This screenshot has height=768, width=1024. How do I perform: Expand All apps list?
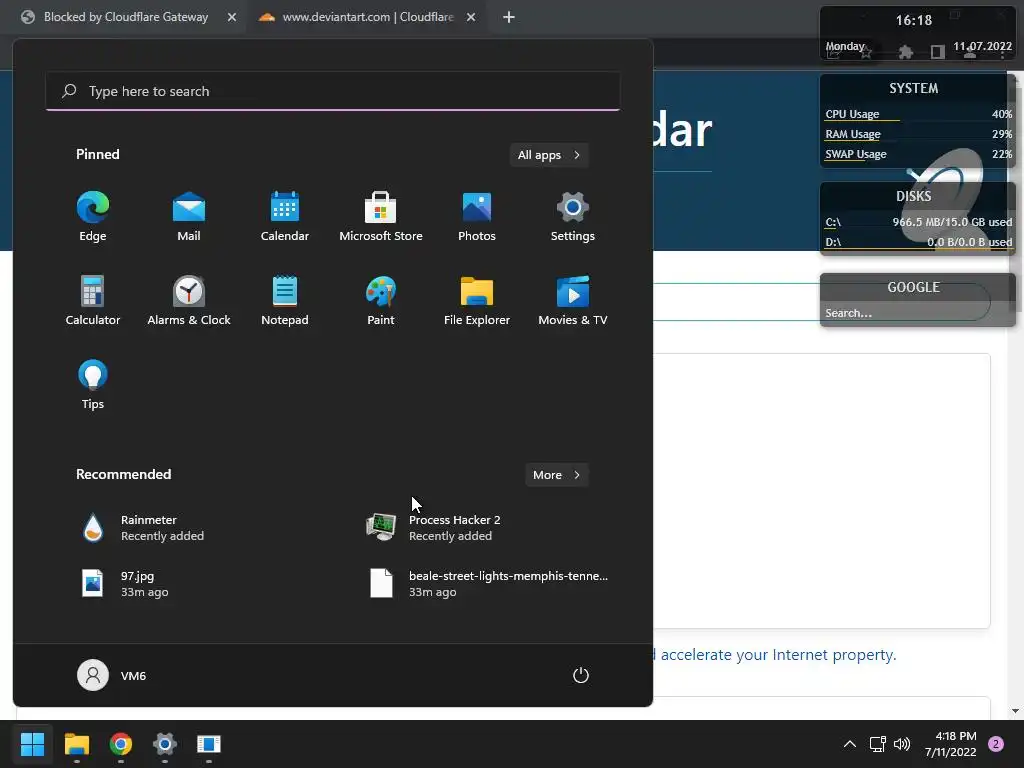pyautogui.click(x=549, y=155)
